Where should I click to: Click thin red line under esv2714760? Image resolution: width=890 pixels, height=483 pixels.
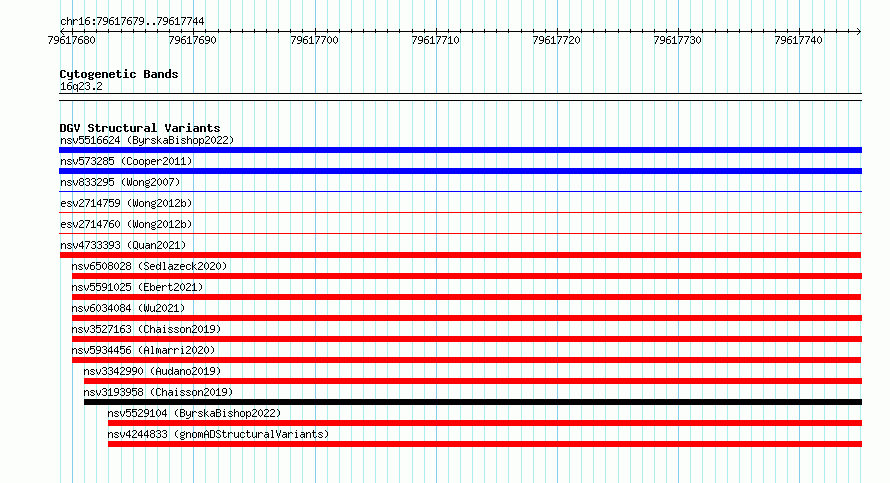[460, 234]
